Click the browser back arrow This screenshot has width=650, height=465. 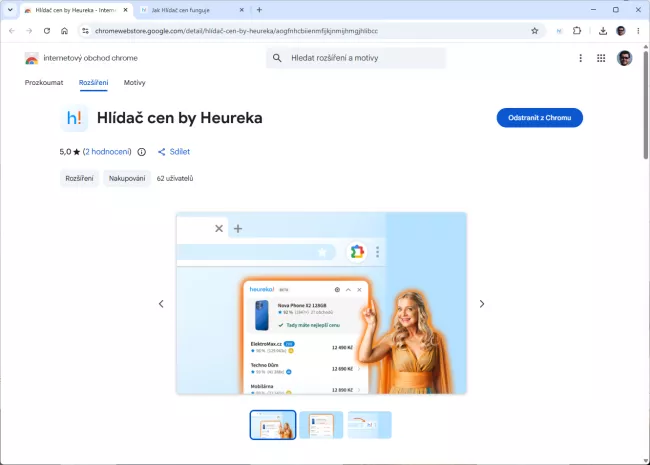12,31
